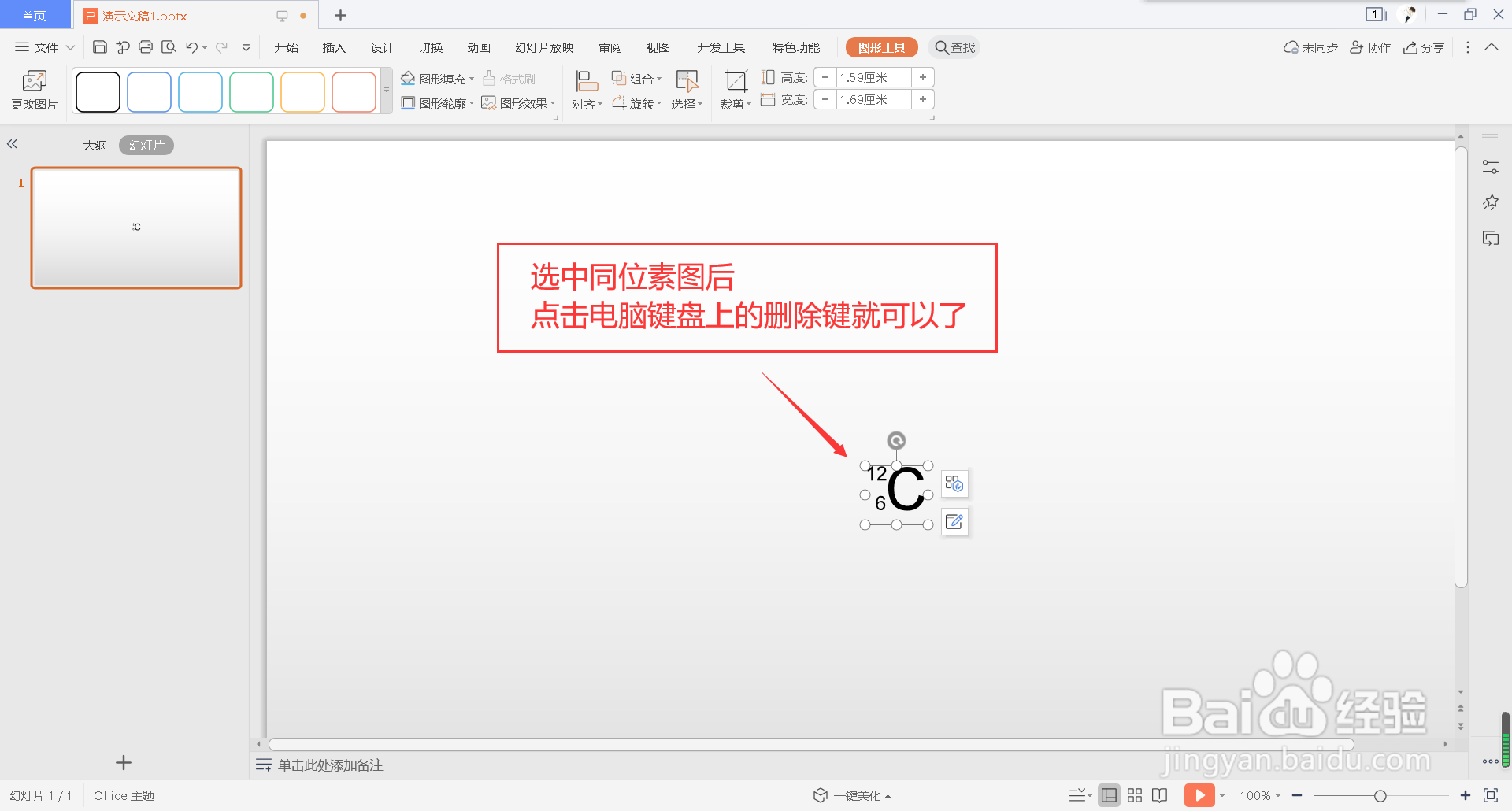Select the black outline shape style swatch

(x=98, y=91)
